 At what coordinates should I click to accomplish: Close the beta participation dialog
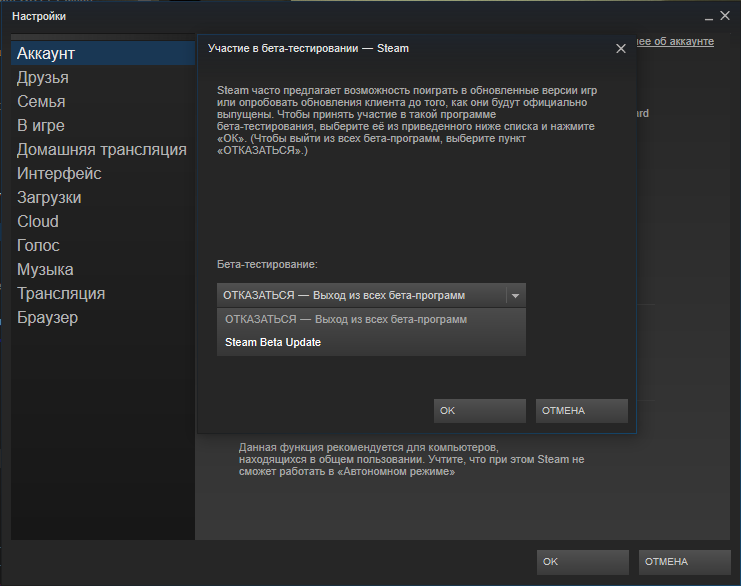click(x=621, y=49)
